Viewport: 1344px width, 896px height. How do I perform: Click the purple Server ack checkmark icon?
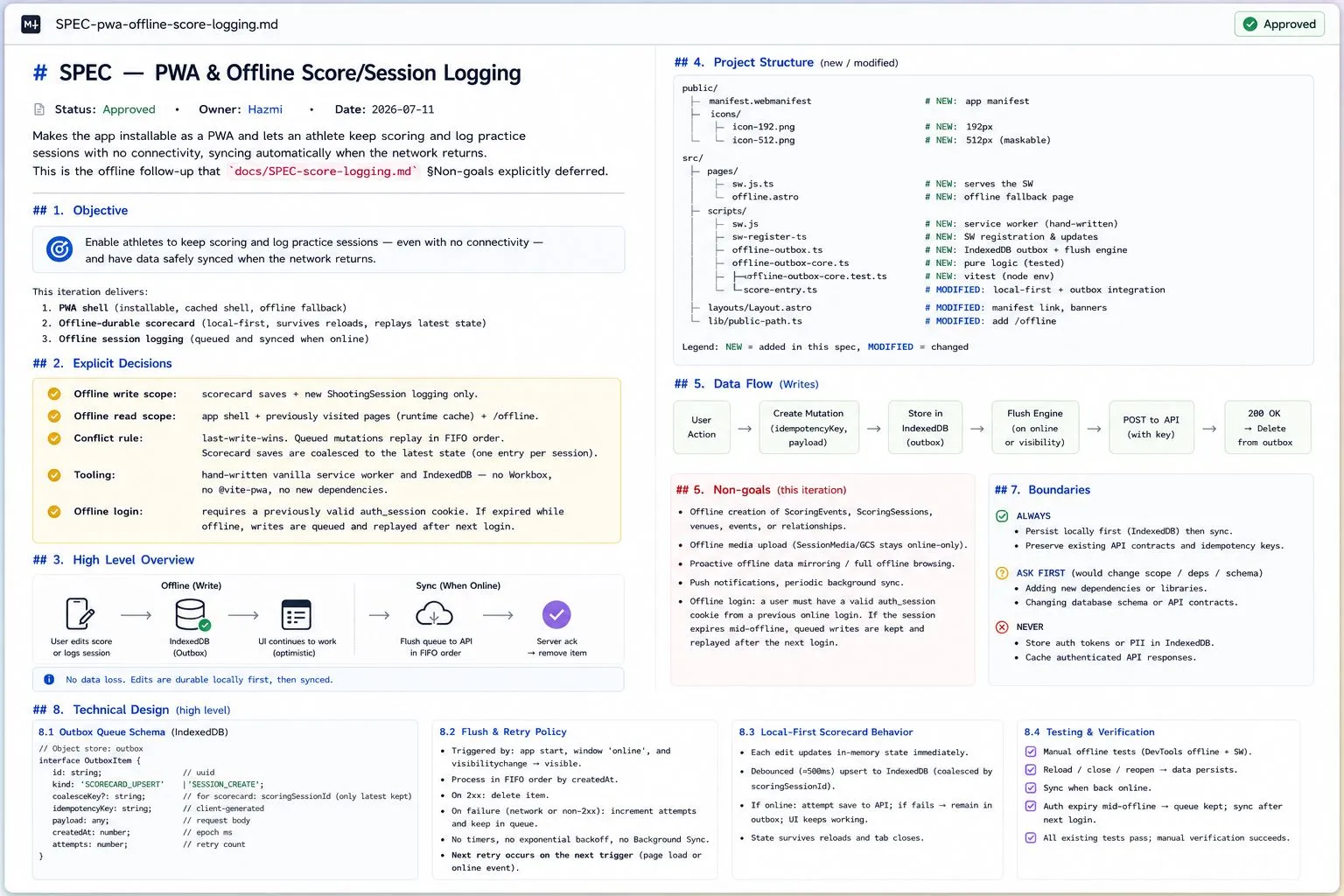tap(556, 614)
